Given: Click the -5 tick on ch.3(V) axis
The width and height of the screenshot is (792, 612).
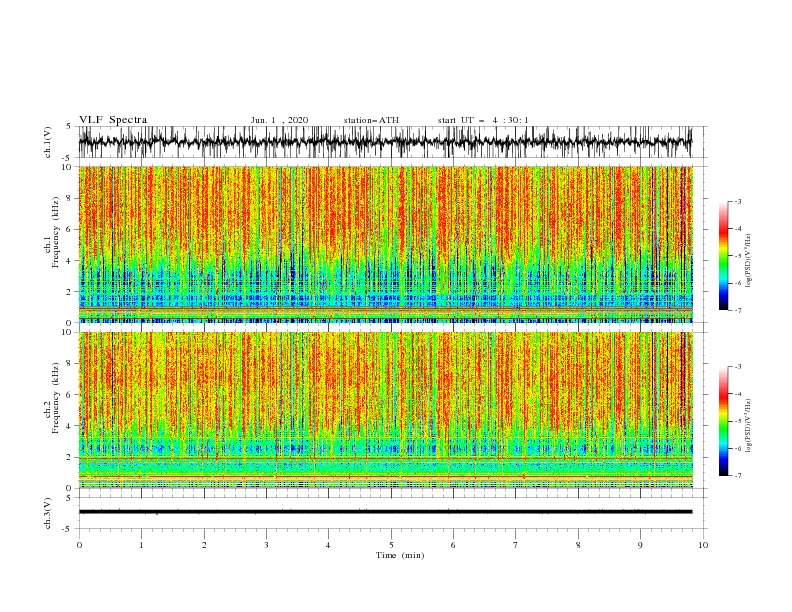Looking at the screenshot, I should [x=67, y=529].
